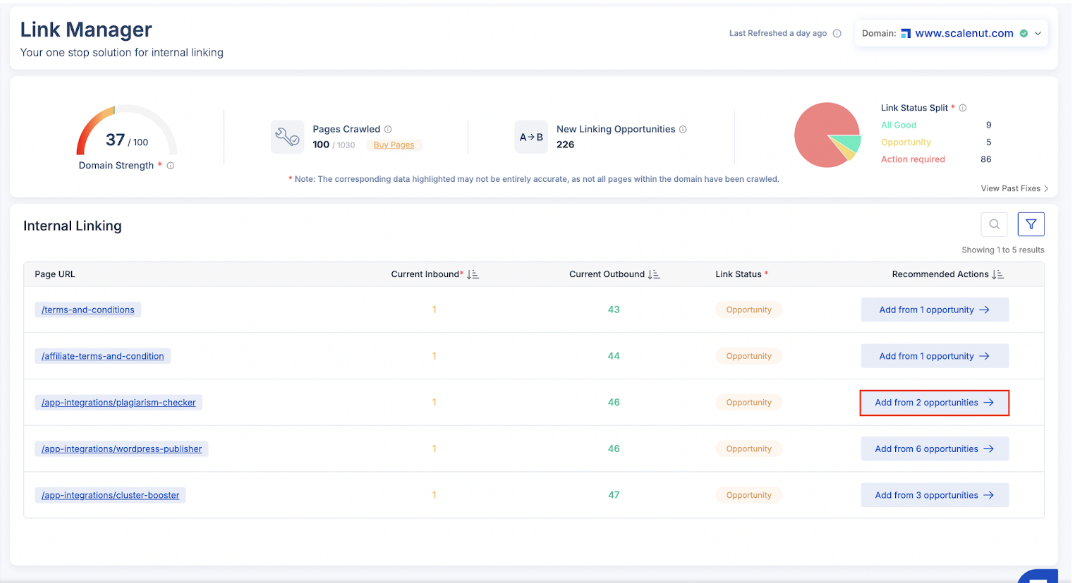The width and height of the screenshot is (1072, 583).
Task: Click info icon beside Domain Strength
Action: [171, 166]
